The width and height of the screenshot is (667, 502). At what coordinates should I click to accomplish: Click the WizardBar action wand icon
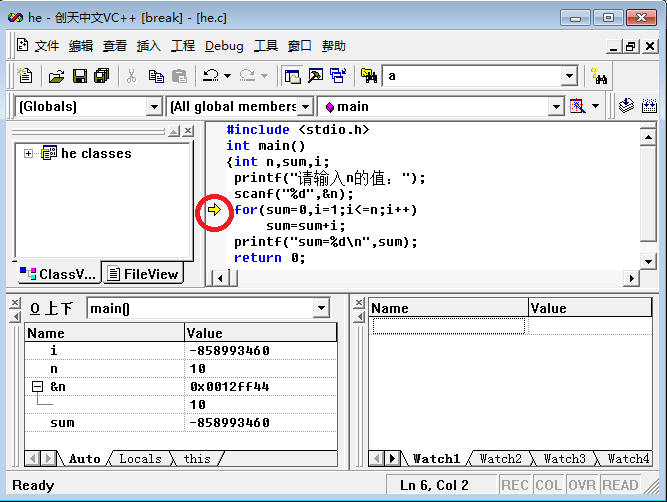pos(577,106)
